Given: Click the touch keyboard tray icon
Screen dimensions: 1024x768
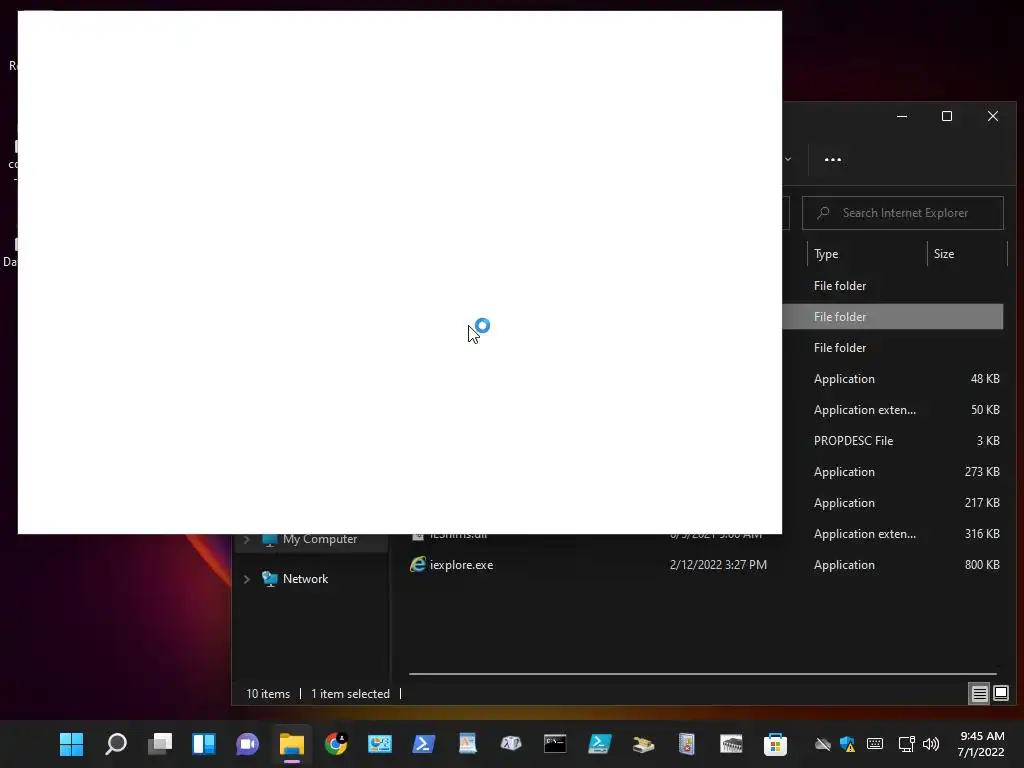Looking at the screenshot, I should (874, 743).
